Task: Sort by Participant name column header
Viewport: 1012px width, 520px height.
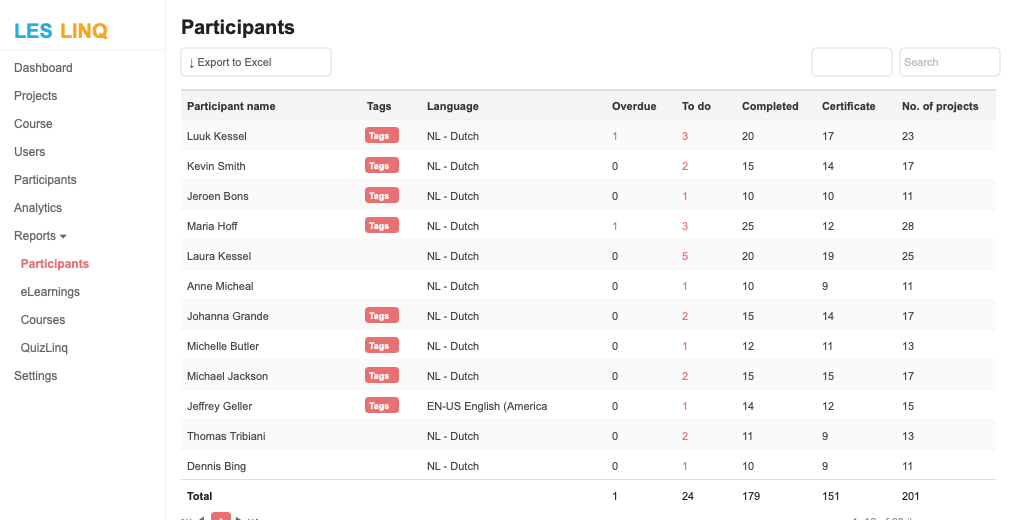Action: tap(231, 106)
